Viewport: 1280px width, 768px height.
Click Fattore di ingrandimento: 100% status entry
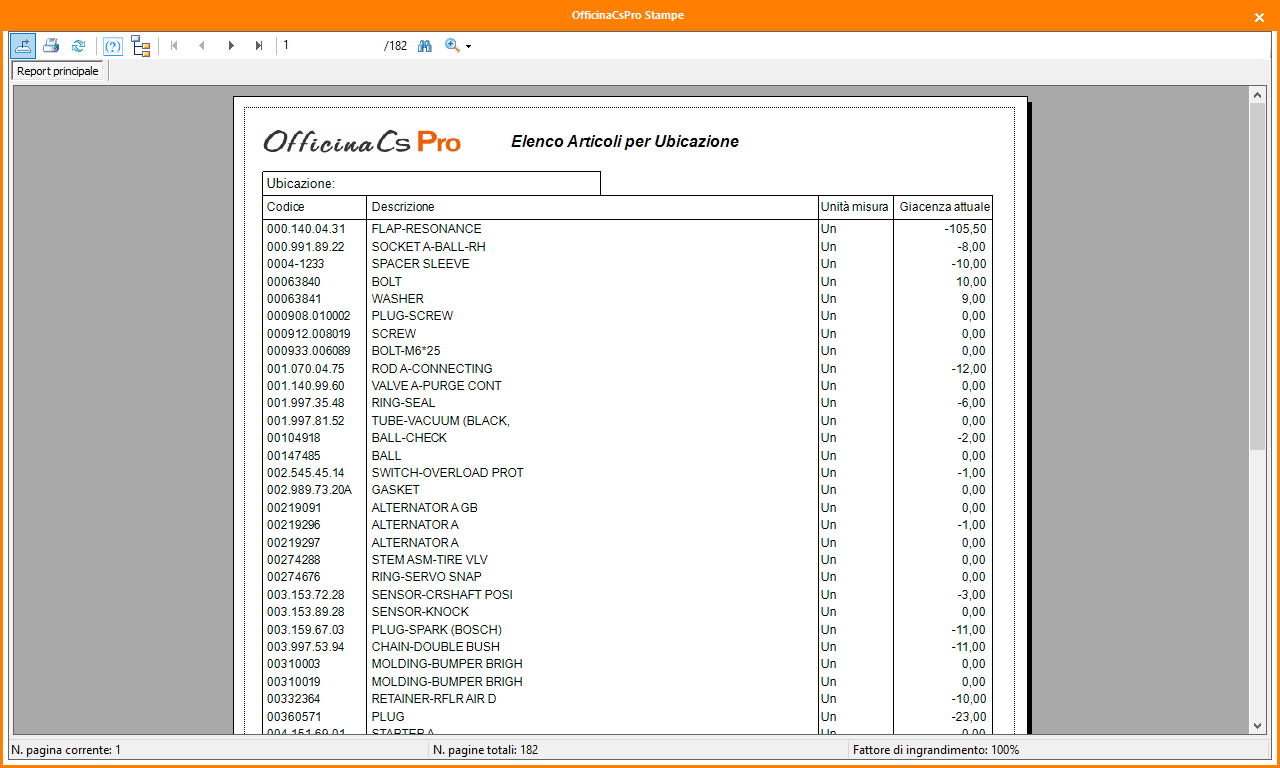936,750
